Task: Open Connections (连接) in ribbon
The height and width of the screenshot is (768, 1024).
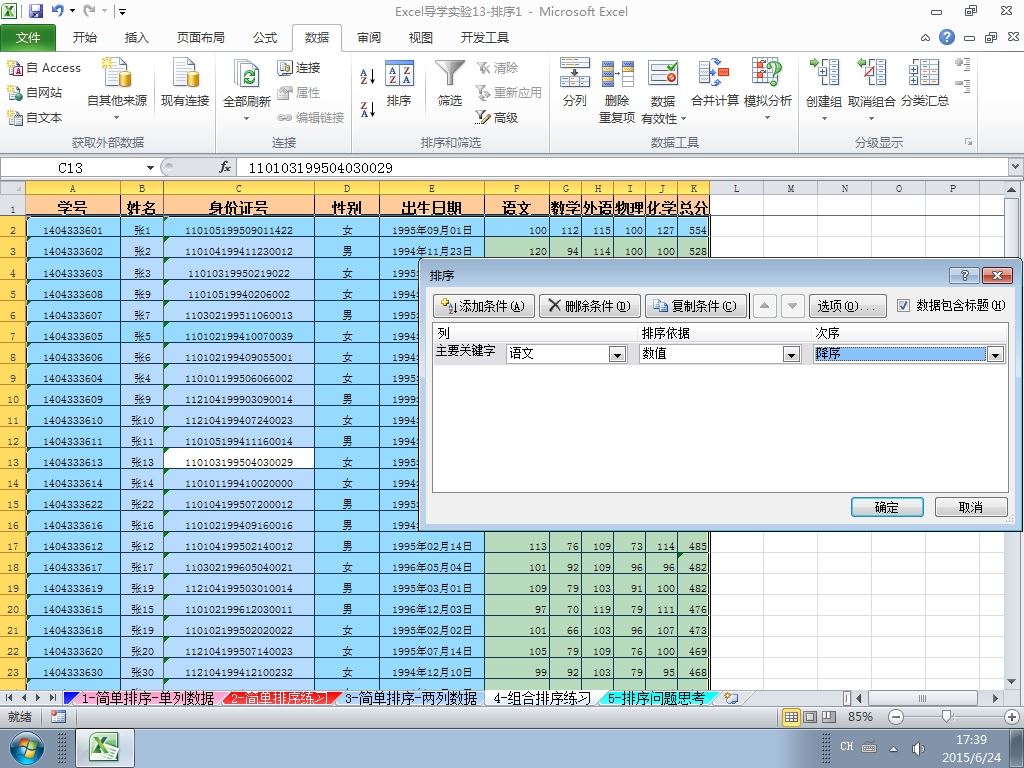Action: coord(298,68)
